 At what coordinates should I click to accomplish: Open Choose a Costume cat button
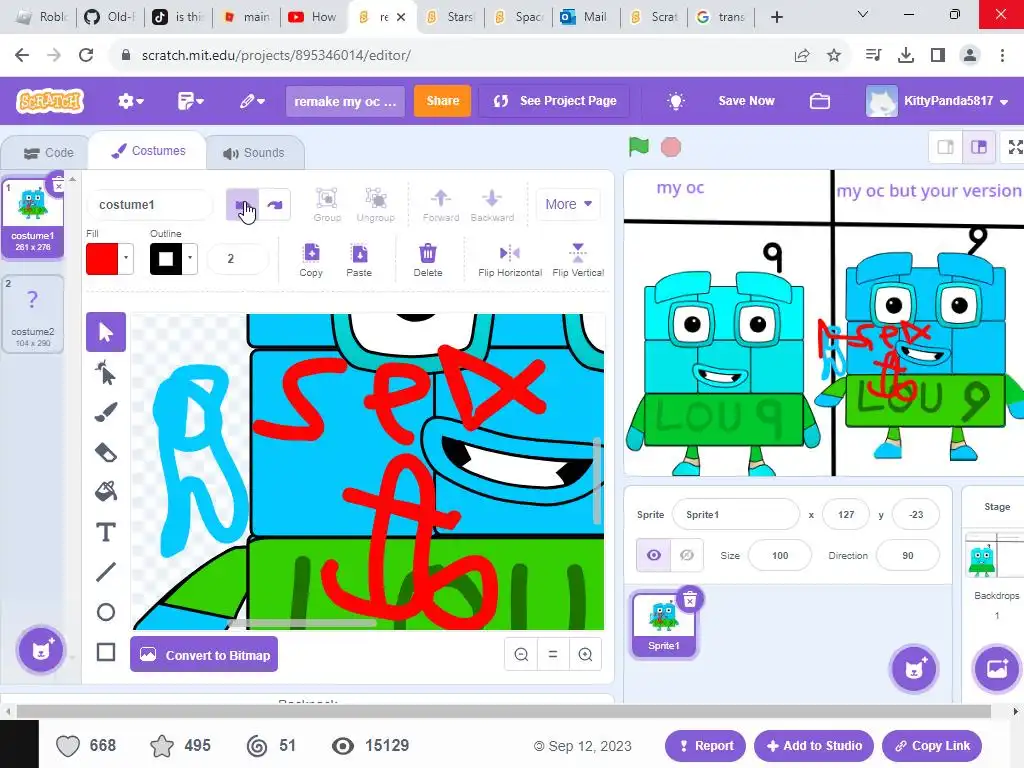point(40,650)
